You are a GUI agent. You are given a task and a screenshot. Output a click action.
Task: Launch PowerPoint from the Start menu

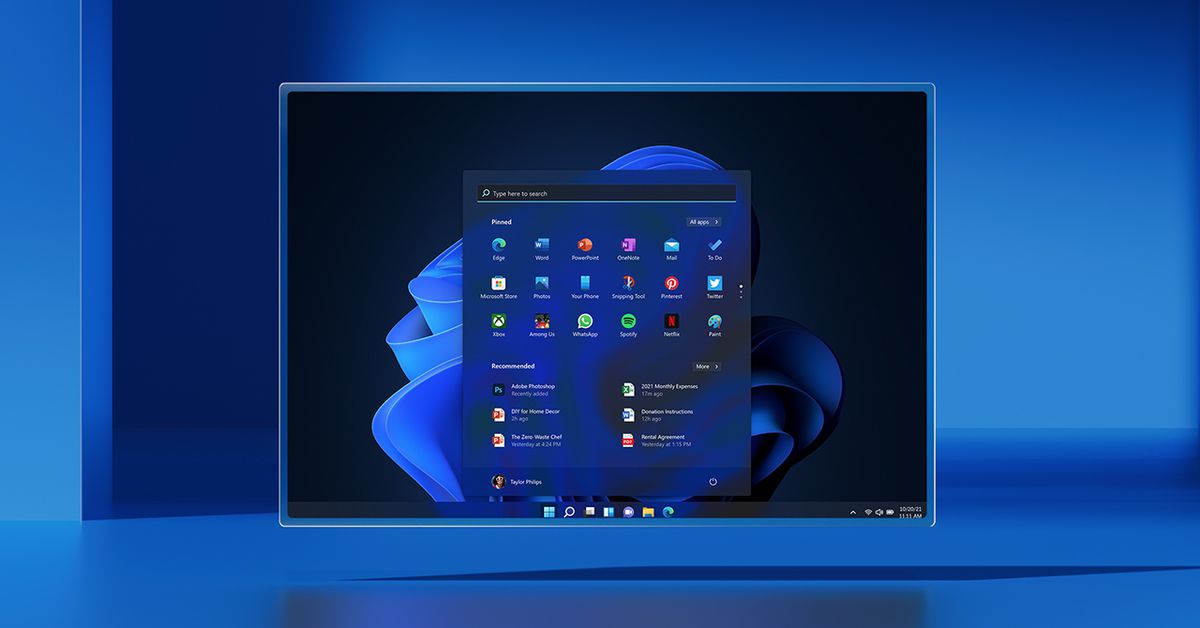tap(584, 246)
